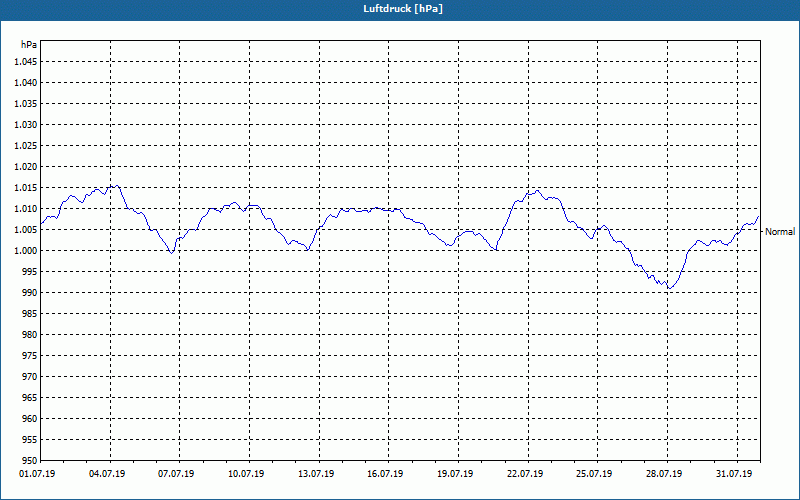The height and width of the screenshot is (500, 800).
Task: Click the 1.005 y-axis value
Action: click(26, 230)
